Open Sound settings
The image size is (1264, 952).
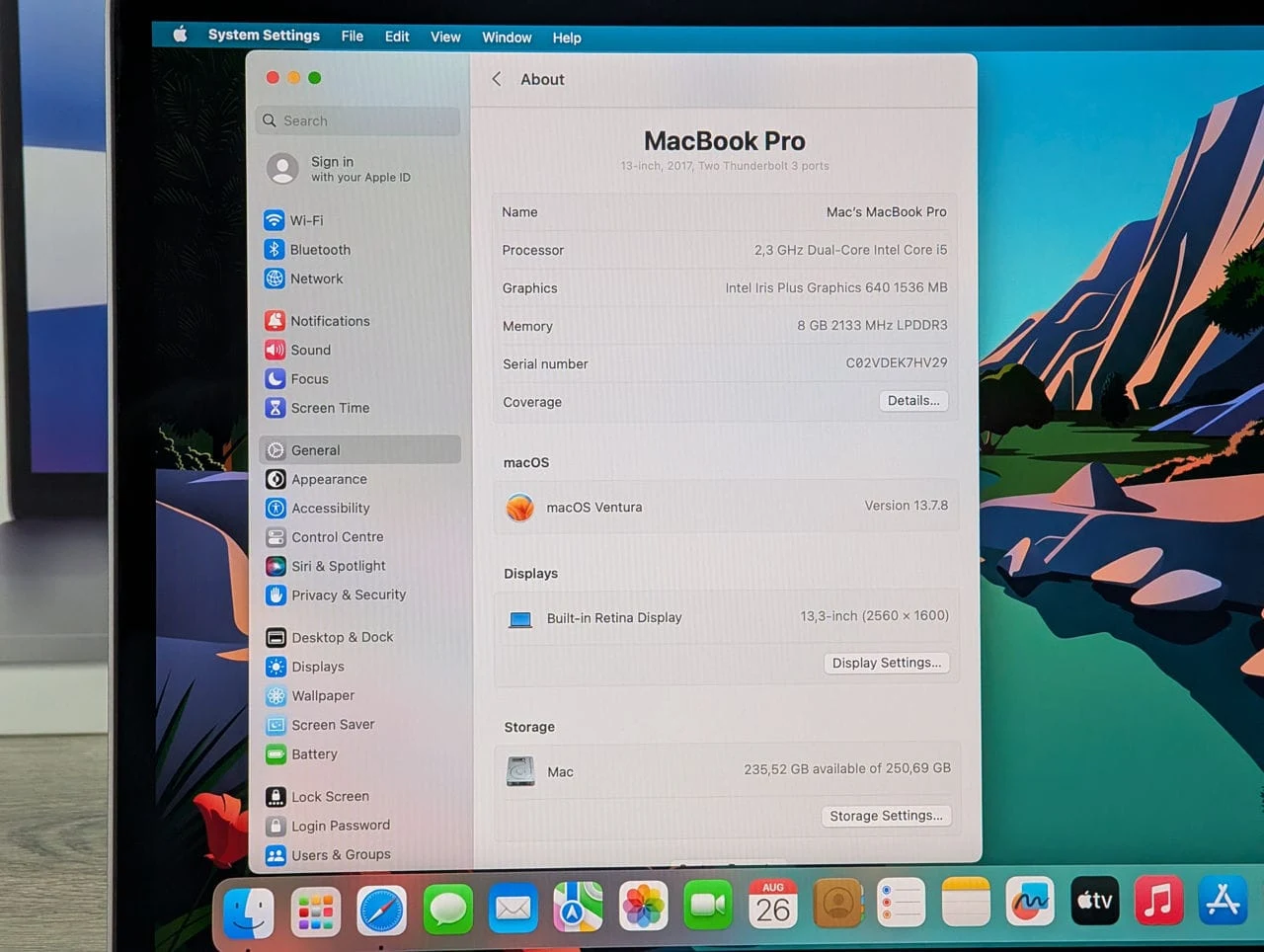(x=297, y=350)
